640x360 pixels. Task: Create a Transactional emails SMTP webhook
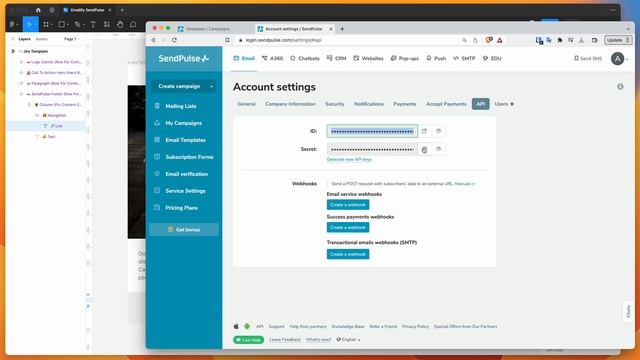pos(348,254)
